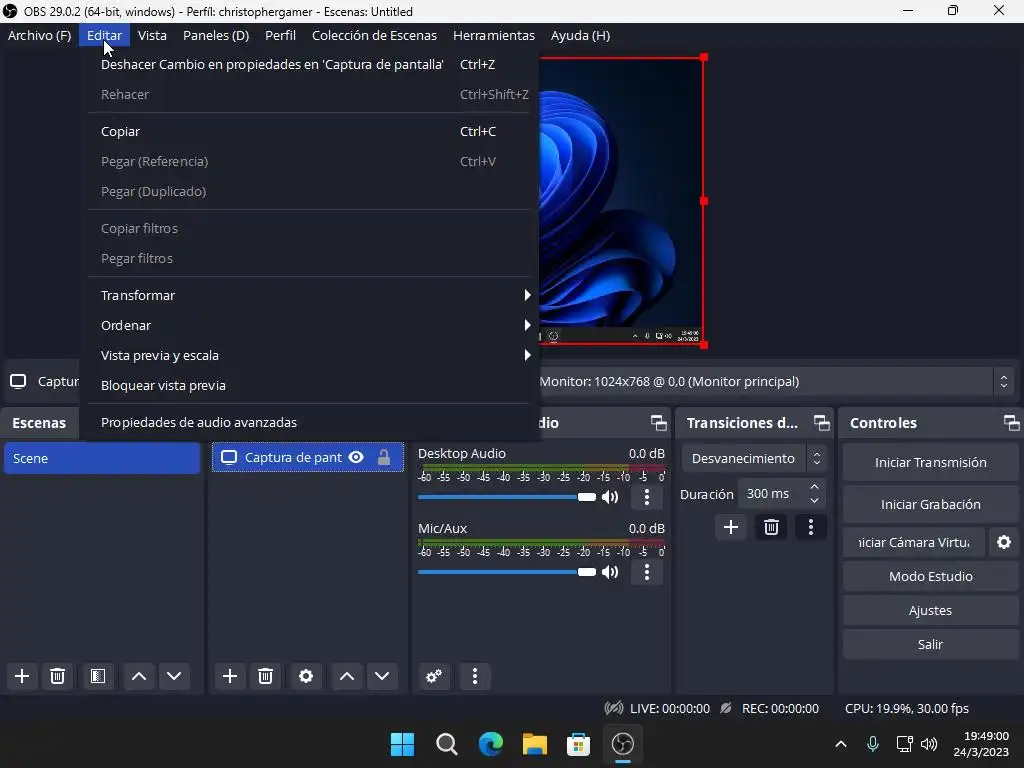This screenshot has height=768, width=1024.
Task: Open the Vista menu
Action: (x=152, y=35)
